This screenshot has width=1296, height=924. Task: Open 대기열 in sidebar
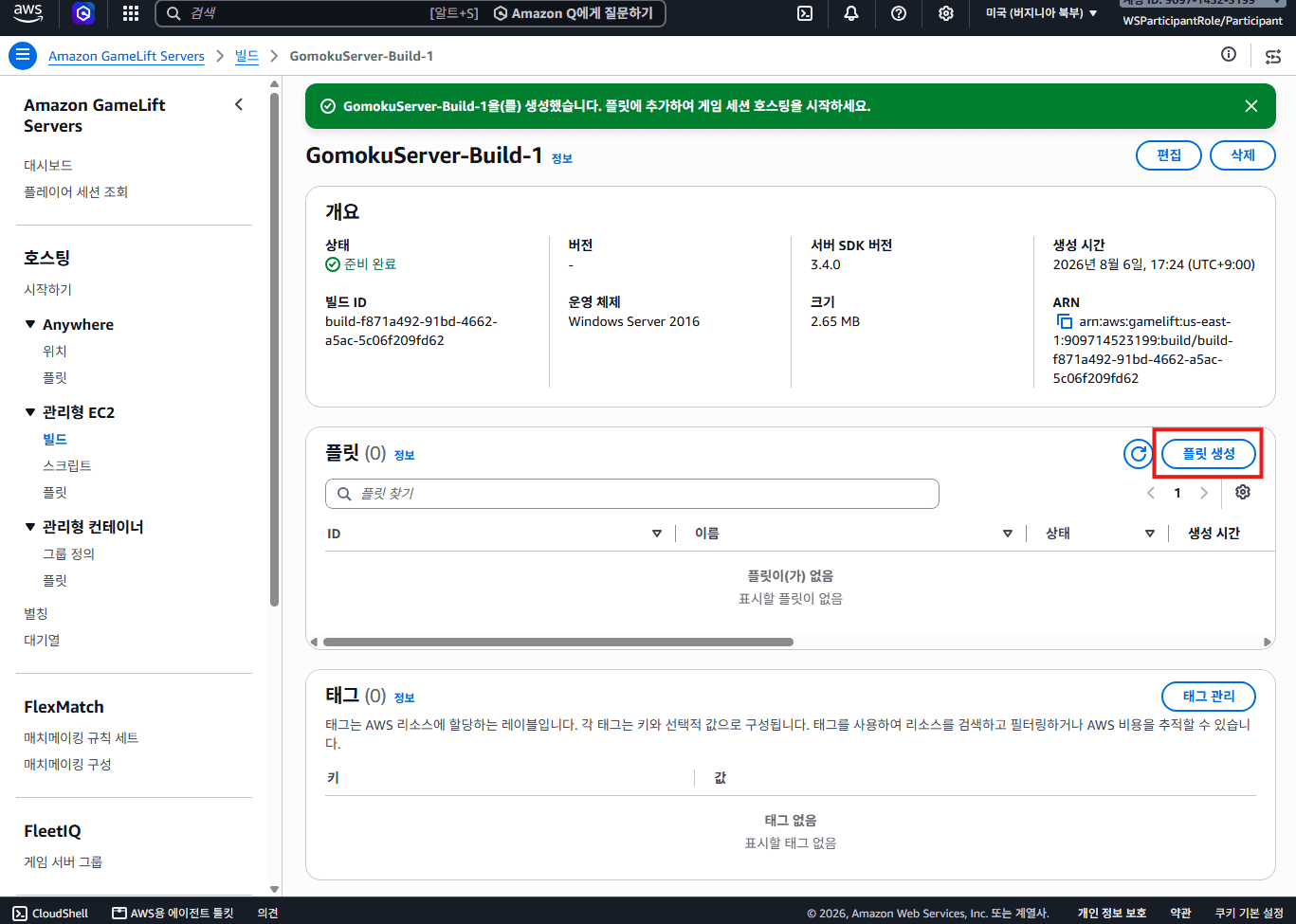coord(42,640)
